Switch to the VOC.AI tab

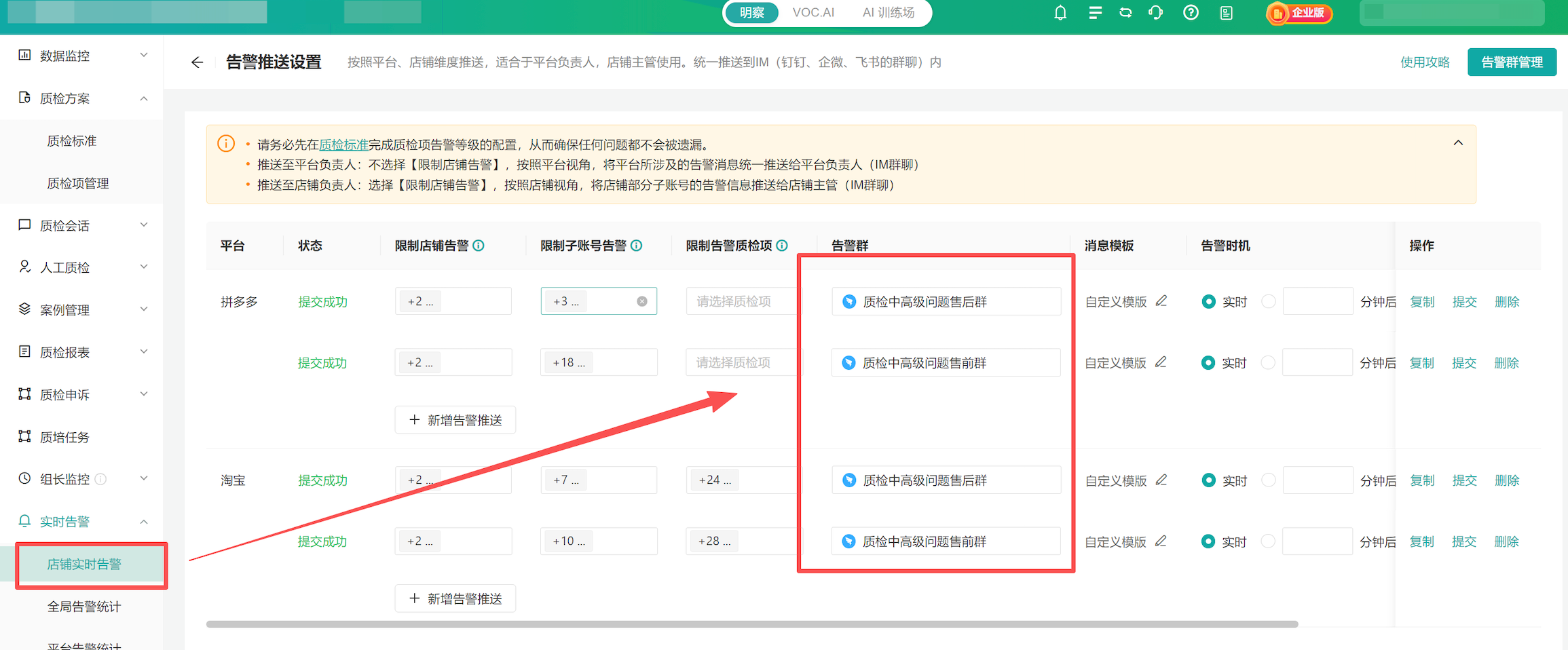click(x=813, y=12)
